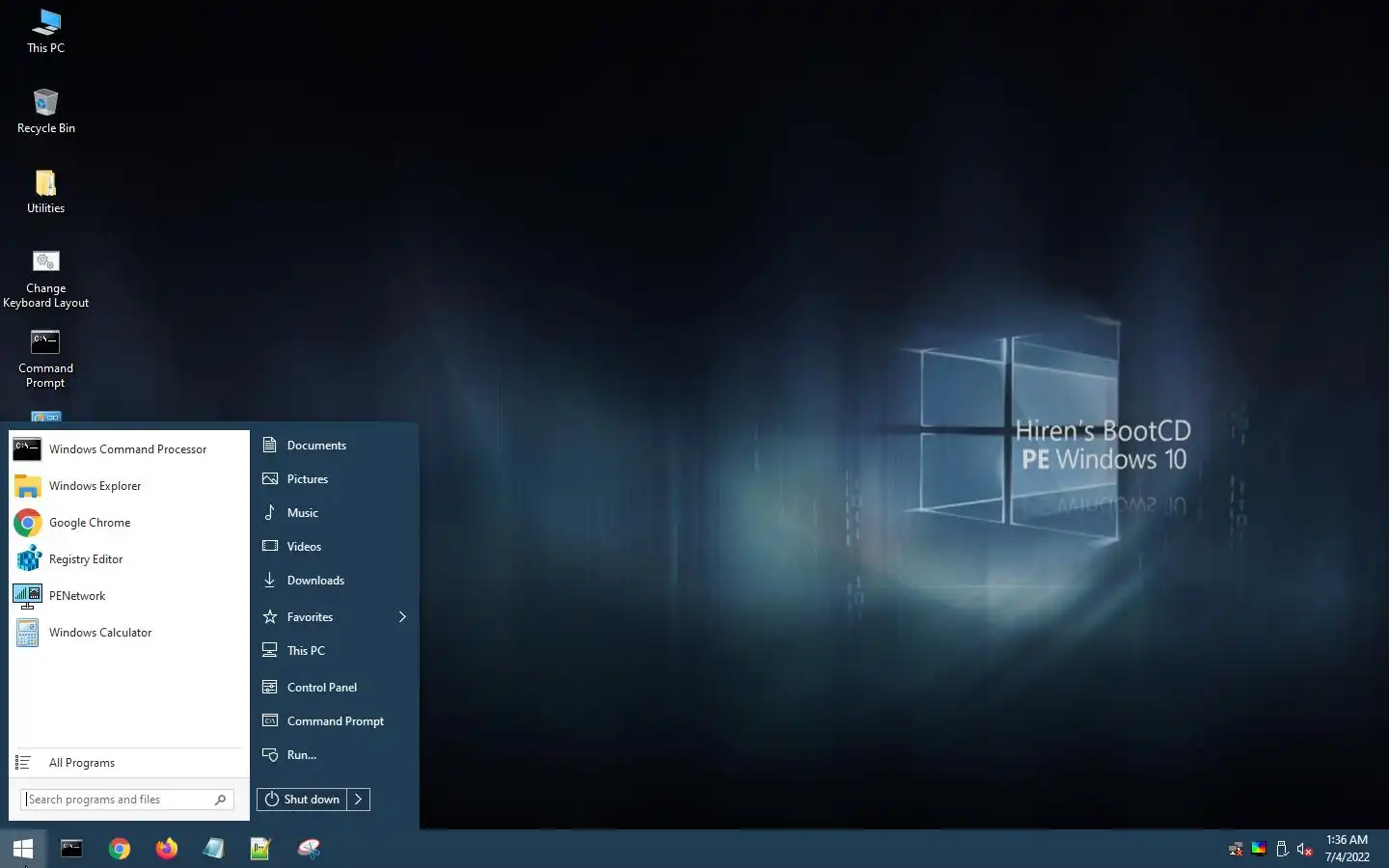Open the Recycle Bin desktop icon
The image size is (1389, 868).
45,112
